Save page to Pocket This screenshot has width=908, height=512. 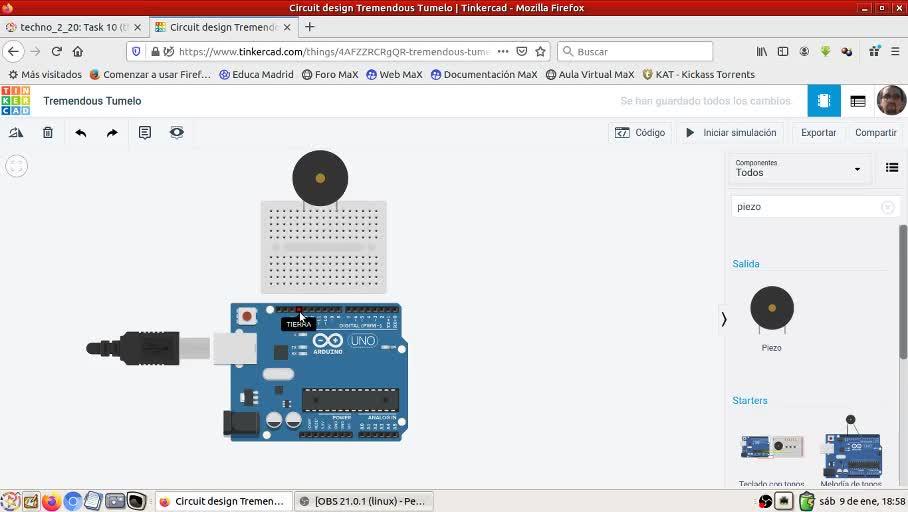tap(522, 52)
